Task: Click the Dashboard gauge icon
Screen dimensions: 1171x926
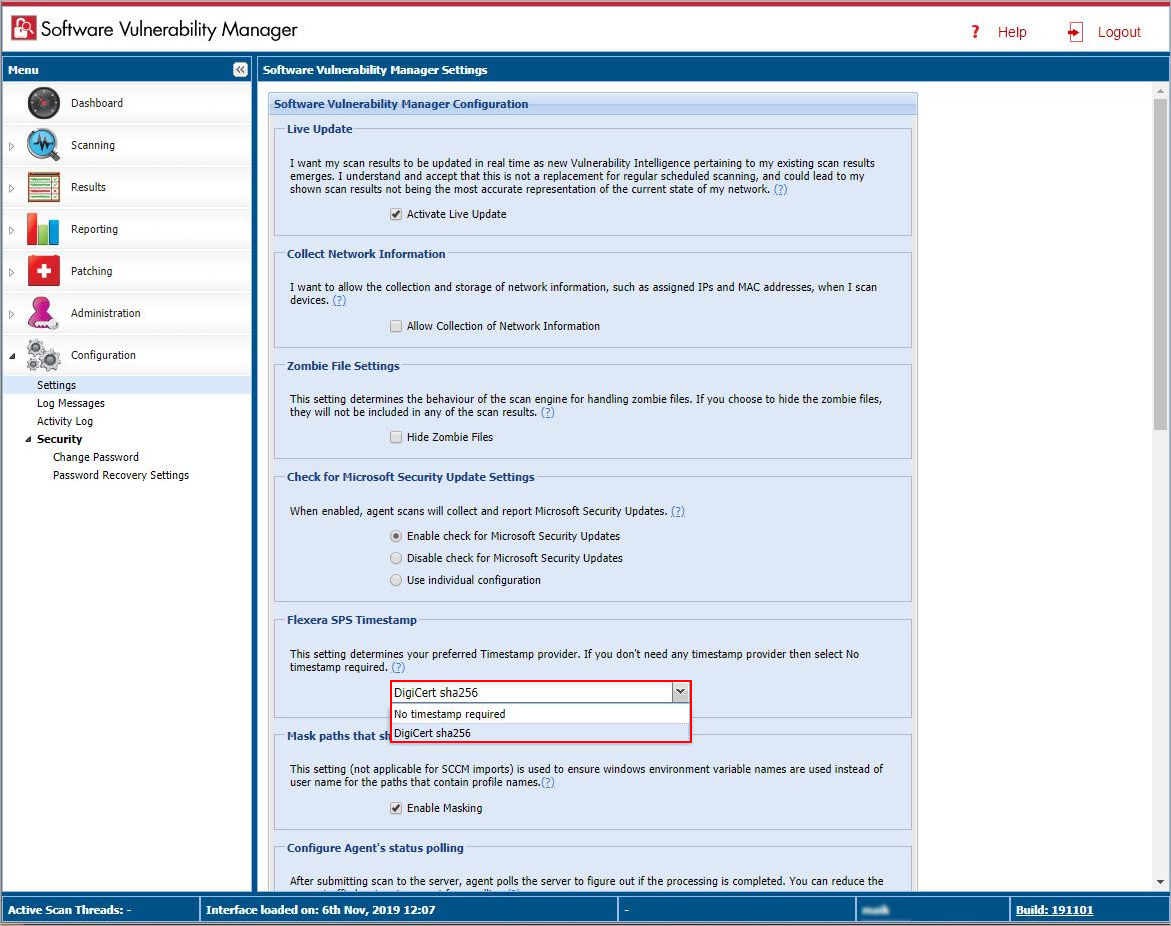Action: pyautogui.click(x=44, y=103)
